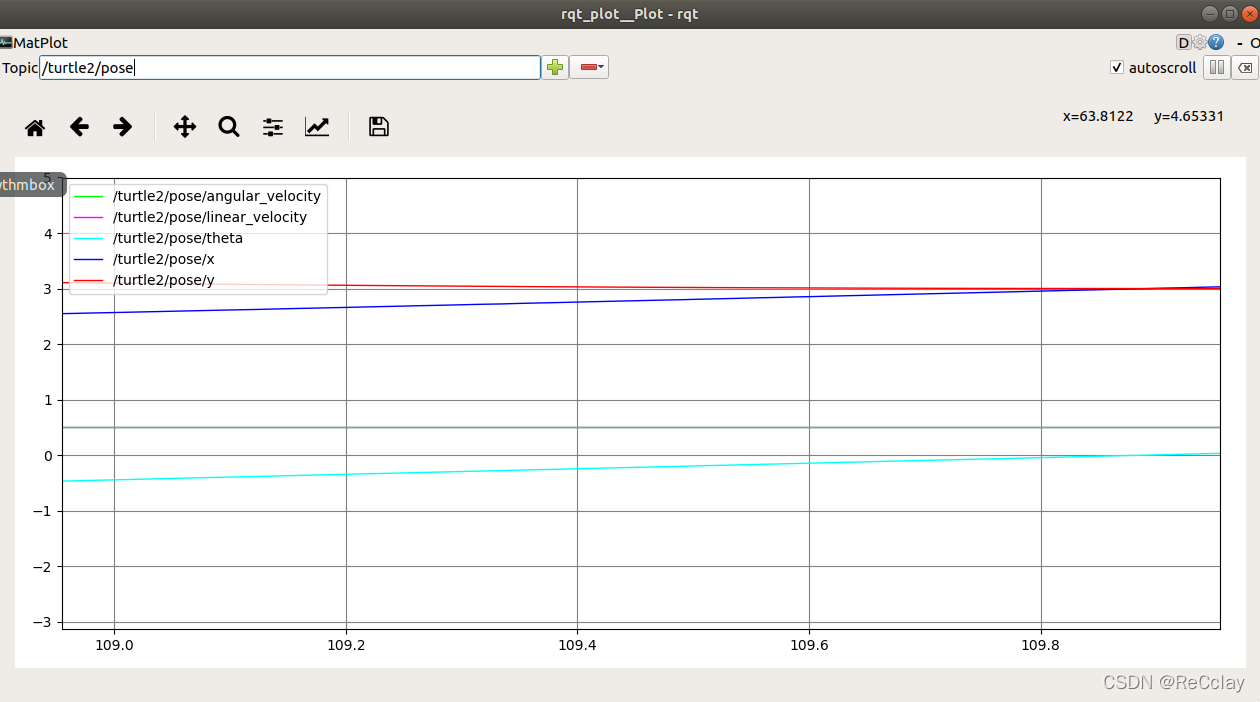Image resolution: width=1260 pixels, height=702 pixels.
Task: Open the red minus remove-topic dropdown
Action: pos(589,67)
